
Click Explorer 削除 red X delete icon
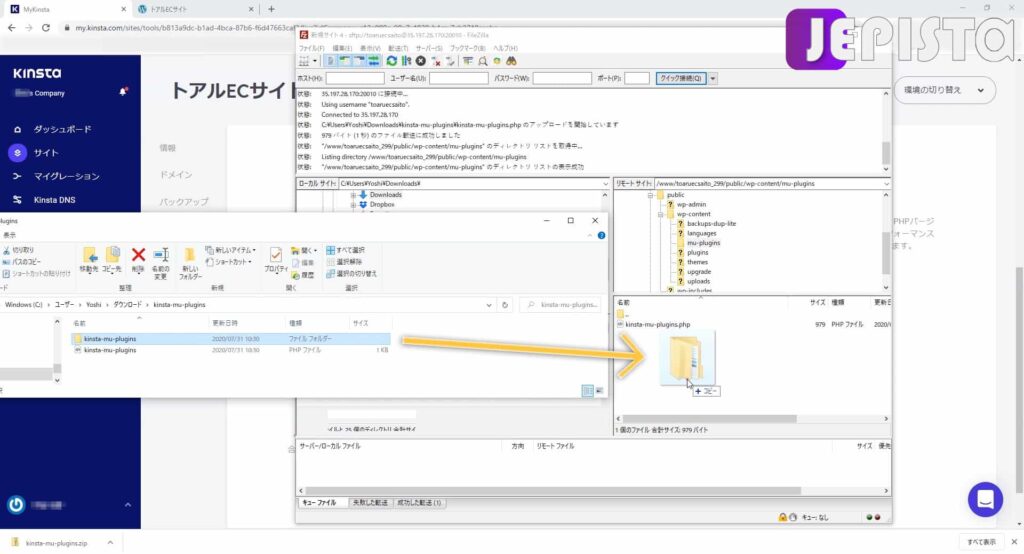138,259
